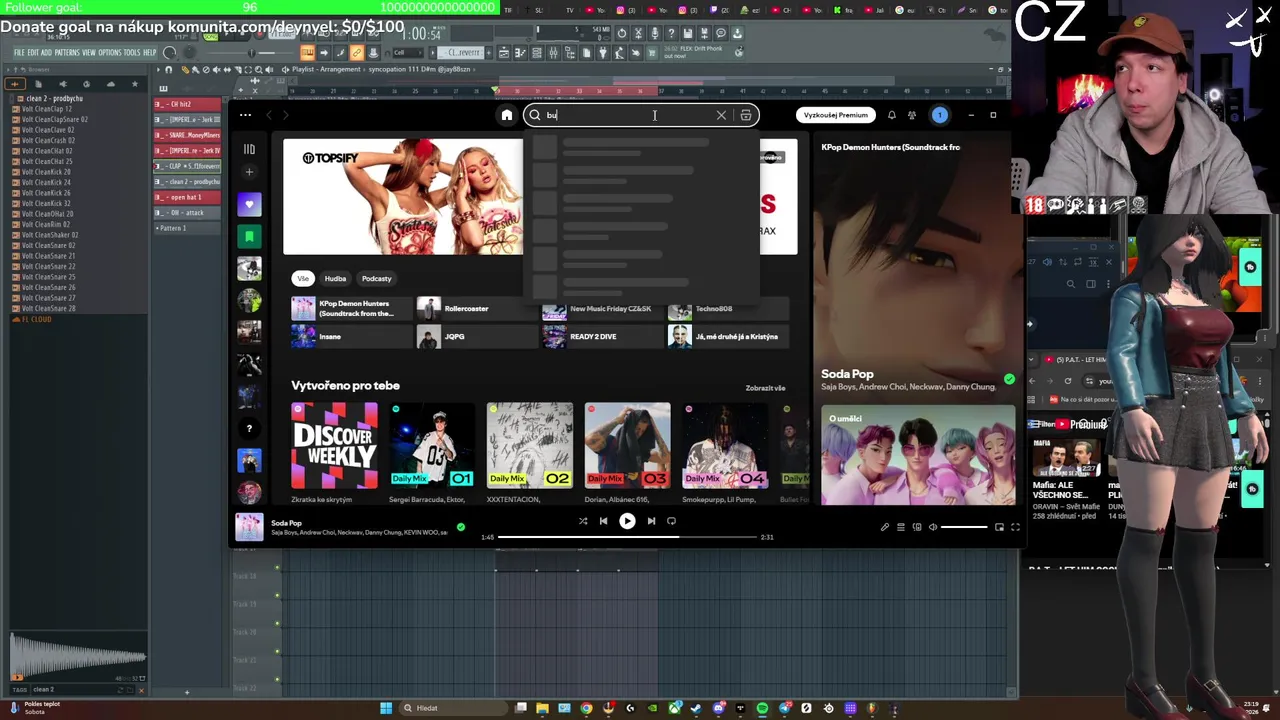Viewport: 1280px width, 720px height.
Task: Select the Podcasty filter chip
Action: [377, 279]
